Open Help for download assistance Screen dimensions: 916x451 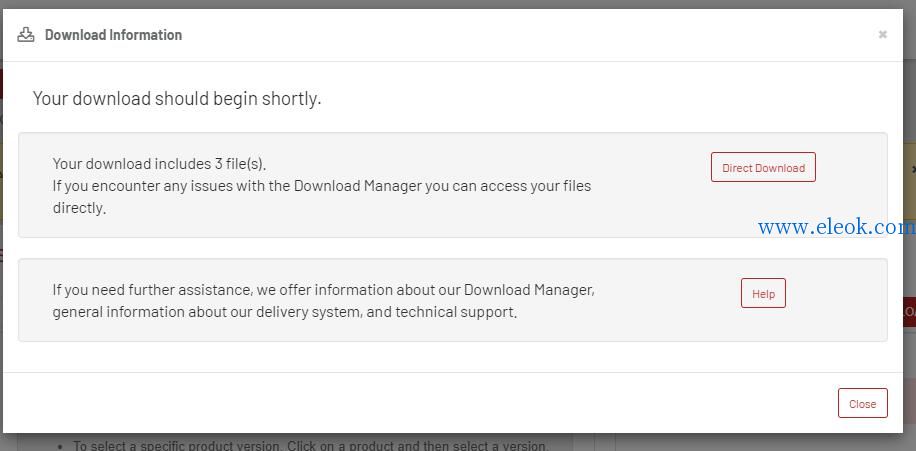click(x=763, y=293)
